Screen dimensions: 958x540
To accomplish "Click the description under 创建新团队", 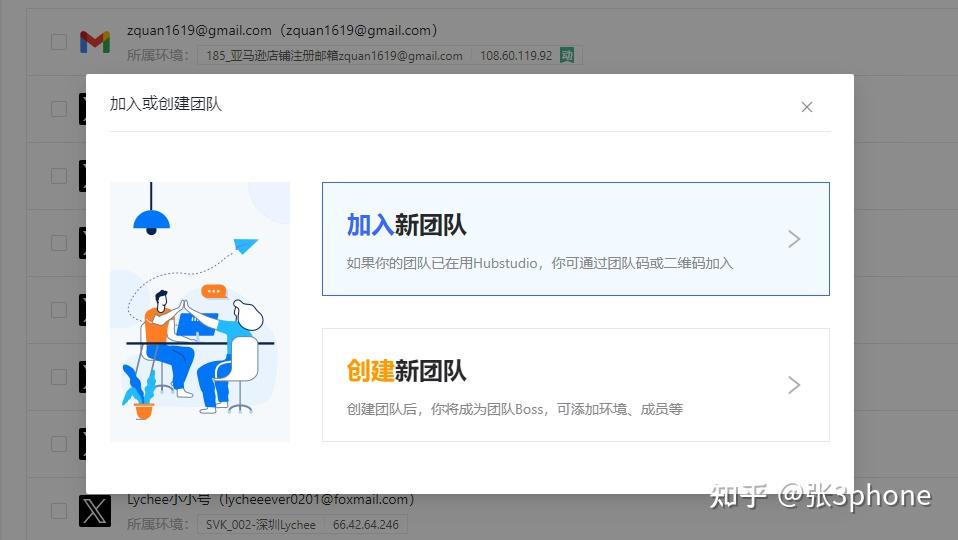I will [514, 409].
